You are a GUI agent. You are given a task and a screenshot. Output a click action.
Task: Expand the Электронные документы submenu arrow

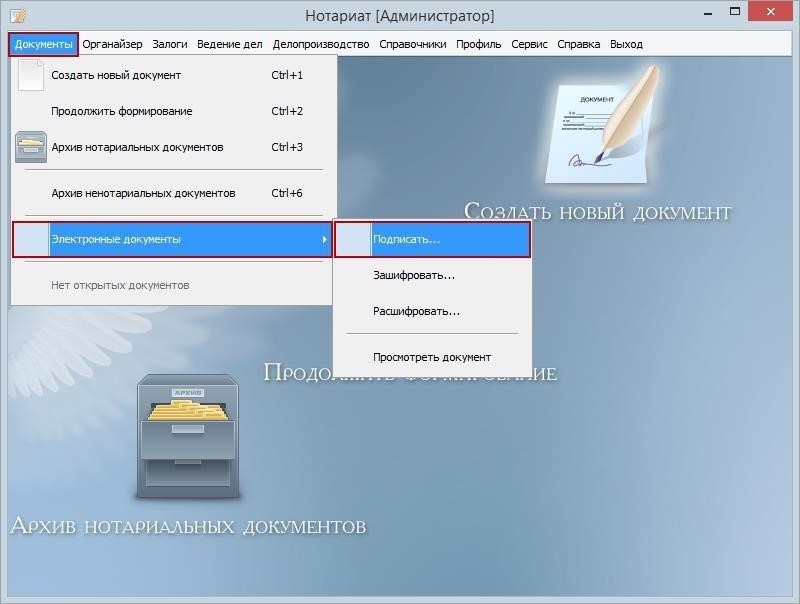tap(324, 240)
